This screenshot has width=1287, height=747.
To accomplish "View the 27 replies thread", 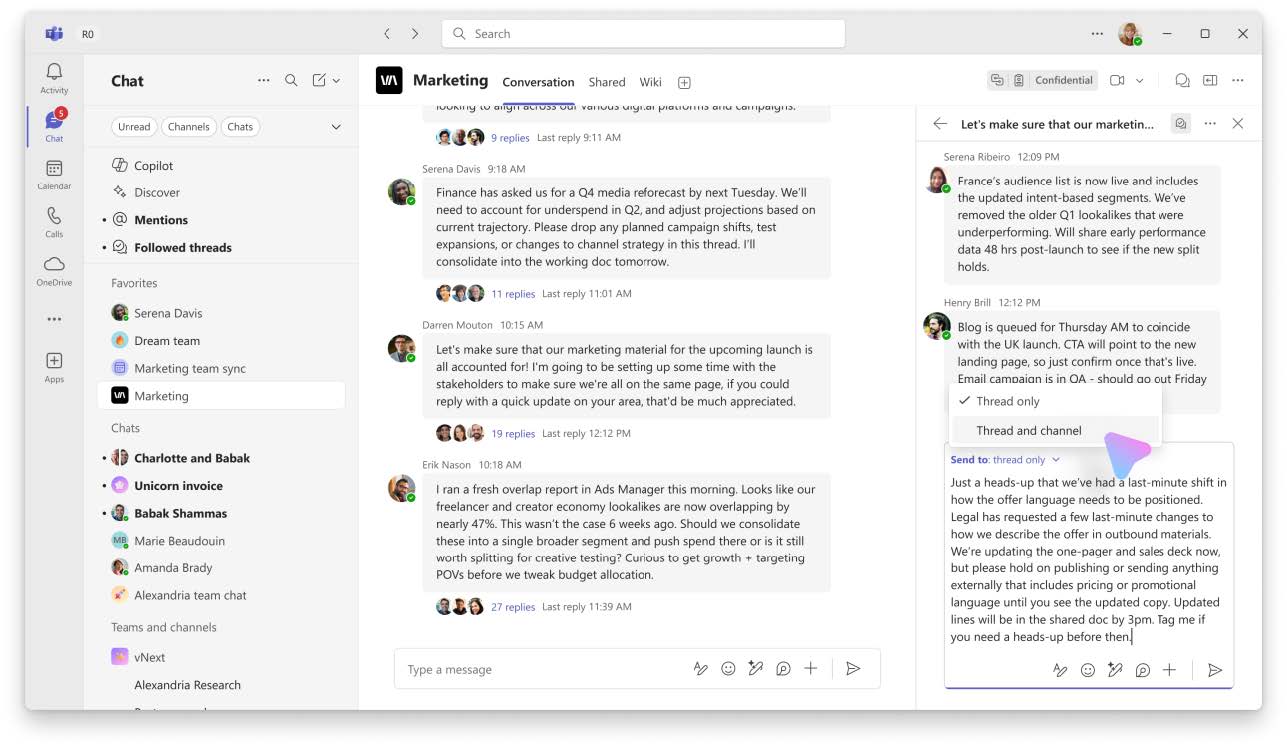I will pyautogui.click(x=513, y=607).
